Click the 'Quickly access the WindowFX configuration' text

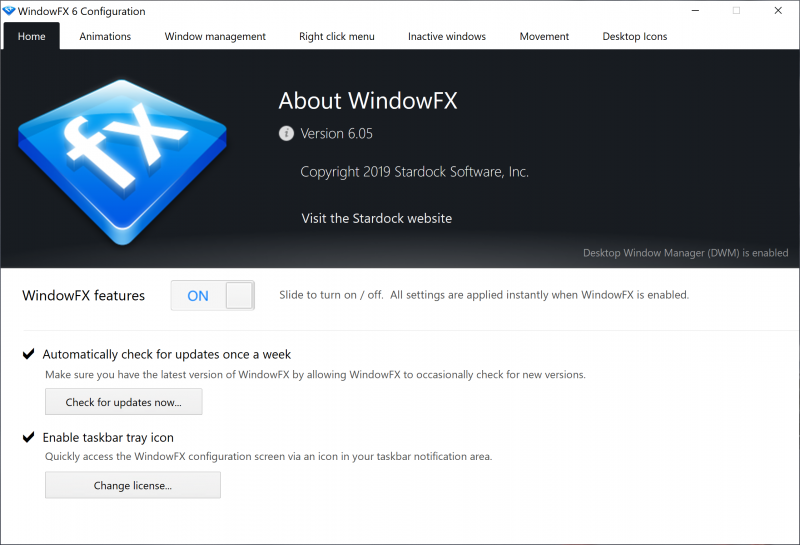[268, 456]
